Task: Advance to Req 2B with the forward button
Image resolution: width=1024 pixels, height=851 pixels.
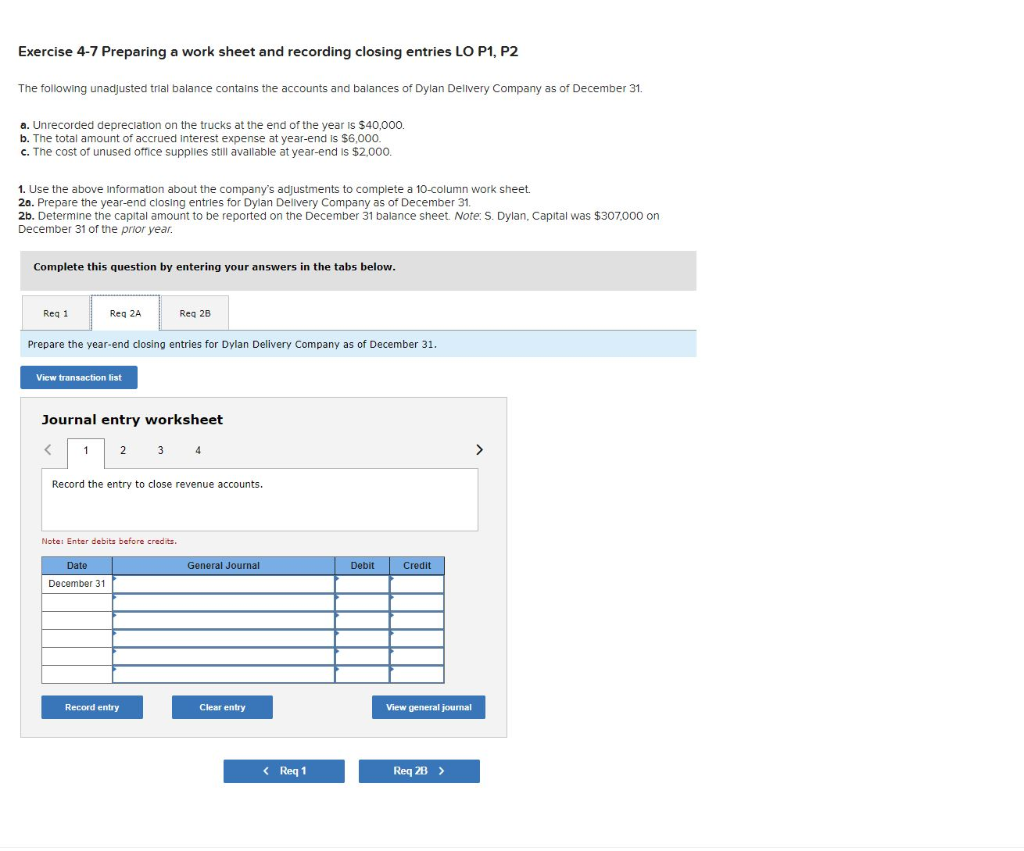Action: (x=418, y=771)
